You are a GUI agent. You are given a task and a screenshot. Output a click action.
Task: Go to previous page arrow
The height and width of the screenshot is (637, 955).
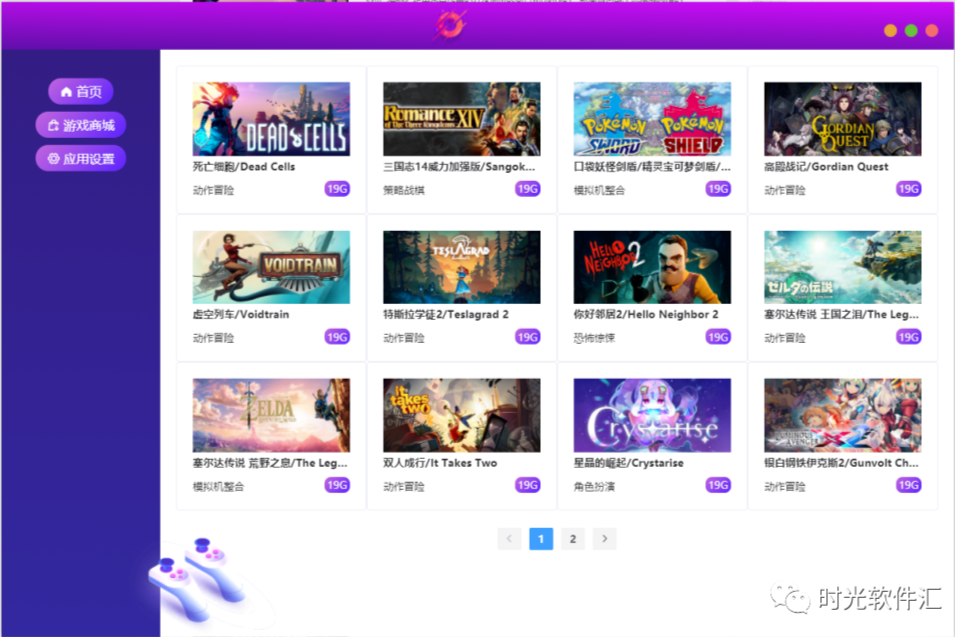click(x=509, y=539)
